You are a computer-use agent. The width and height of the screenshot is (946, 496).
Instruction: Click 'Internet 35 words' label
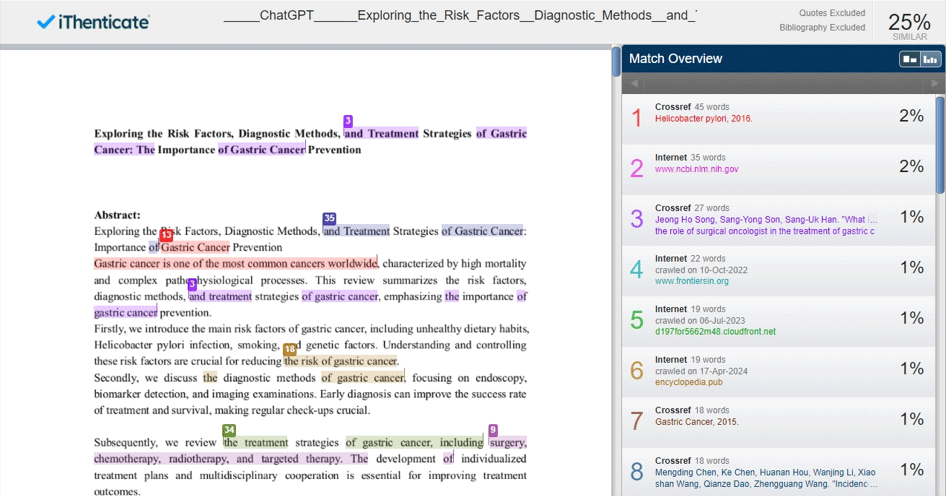click(x=690, y=157)
